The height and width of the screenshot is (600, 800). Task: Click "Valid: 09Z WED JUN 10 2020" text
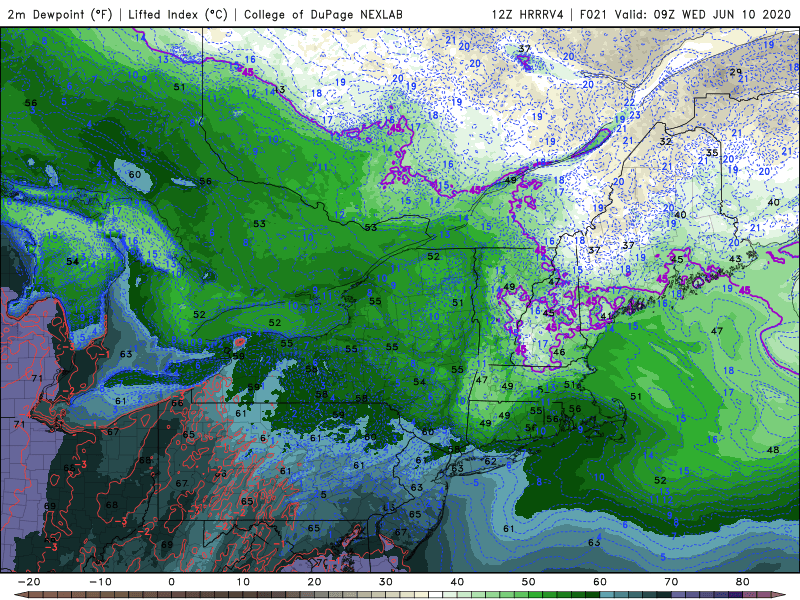point(703,14)
